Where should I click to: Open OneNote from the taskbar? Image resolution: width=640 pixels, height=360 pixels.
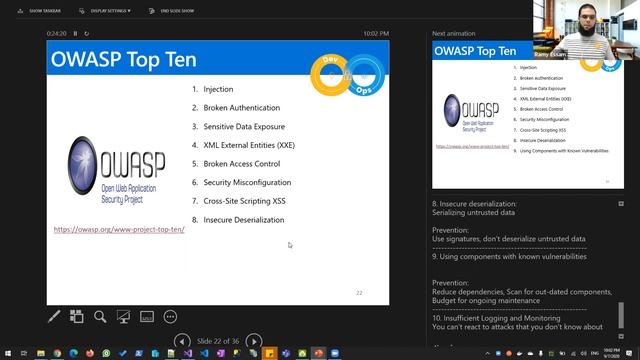[x=220, y=353]
